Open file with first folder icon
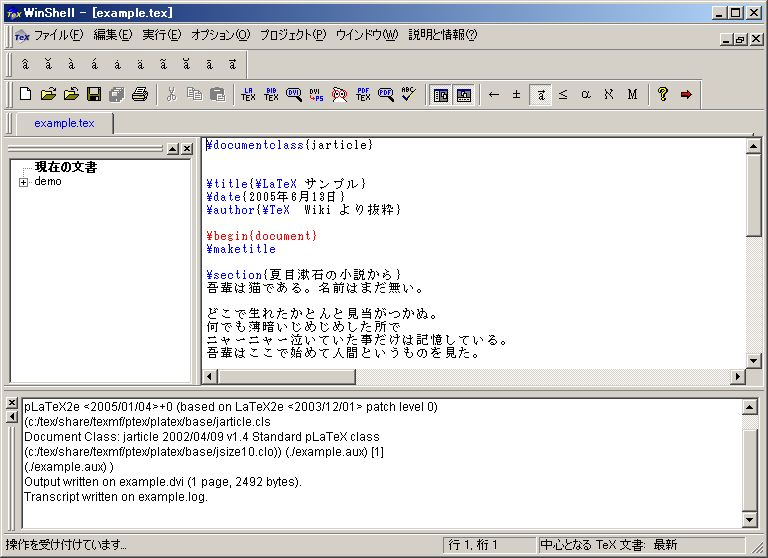 point(48,94)
